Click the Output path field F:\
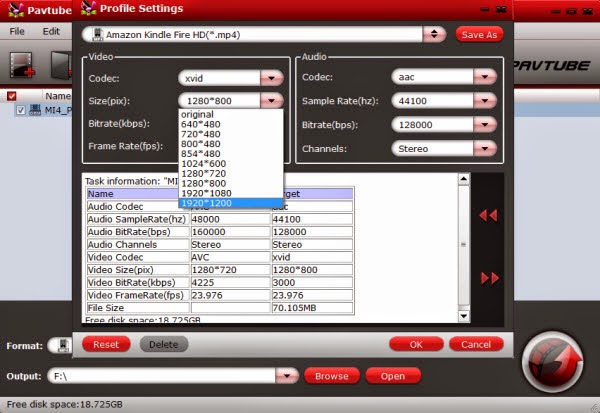The width and height of the screenshot is (600, 413). tap(161, 376)
